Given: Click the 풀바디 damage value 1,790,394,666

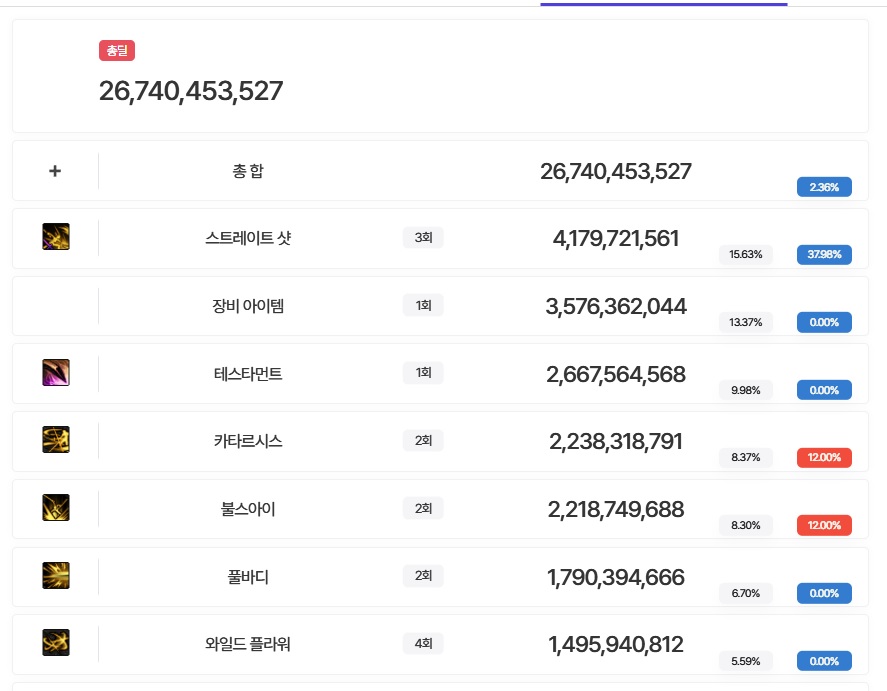Looking at the screenshot, I should 616,577.
